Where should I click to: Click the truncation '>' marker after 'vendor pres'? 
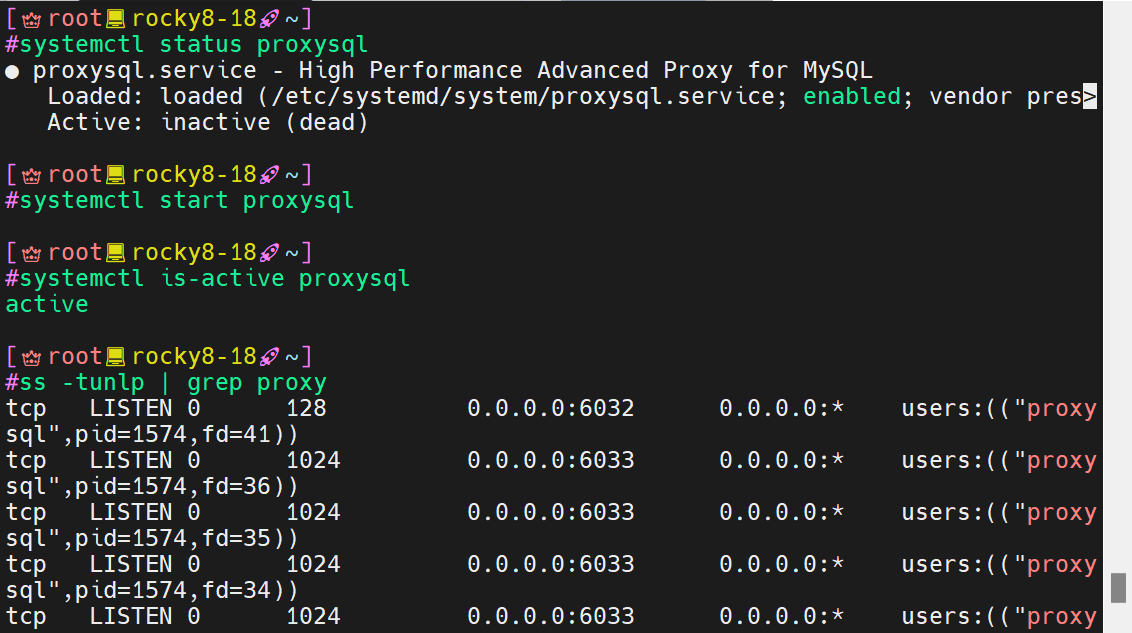pos(1089,96)
